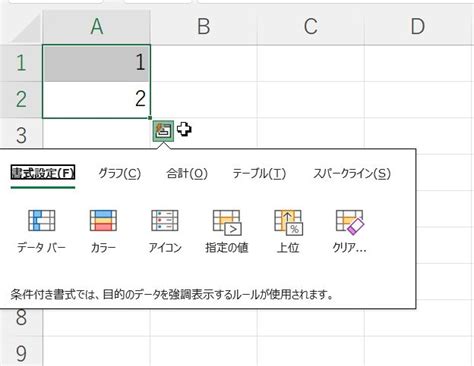
Task: Click cell A1 containing 1
Action: click(97, 63)
